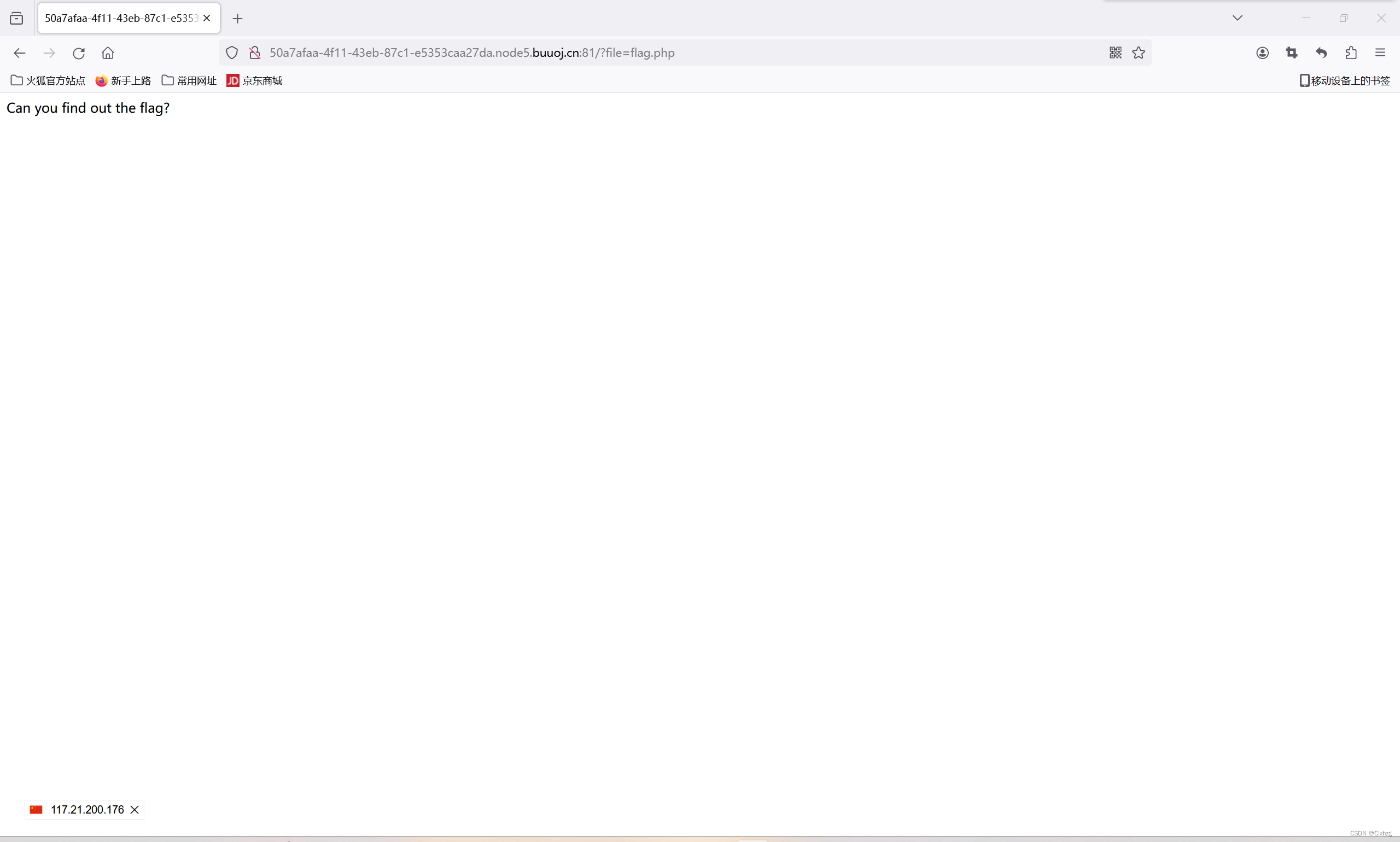Click the screenshot crop tool icon
This screenshot has width=1400, height=842.
tap(1292, 52)
